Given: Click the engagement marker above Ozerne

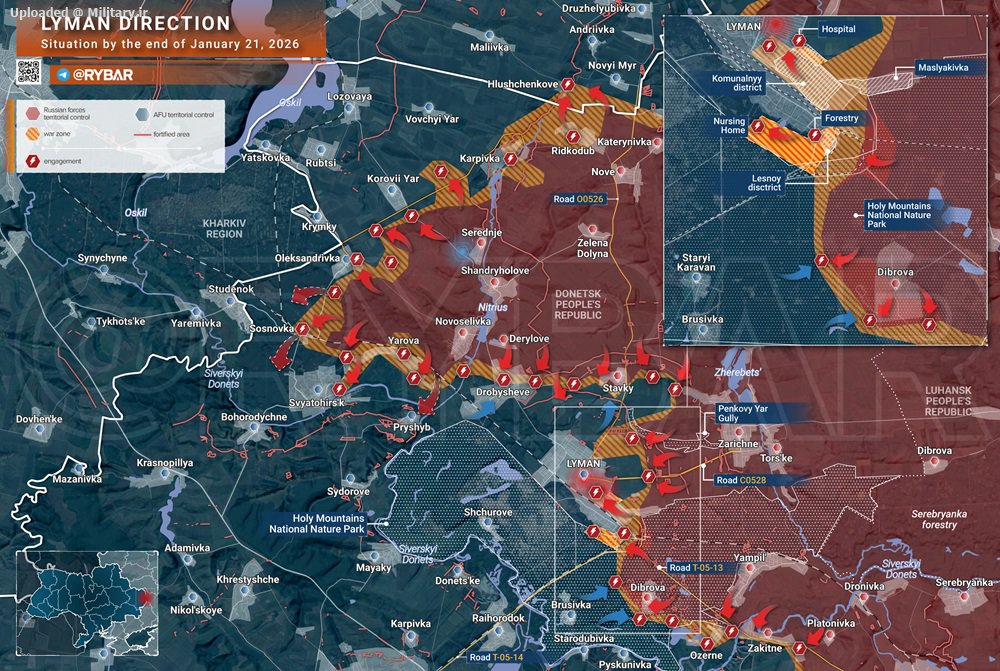Looking at the screenshot, I should click(x=707, y=644).
